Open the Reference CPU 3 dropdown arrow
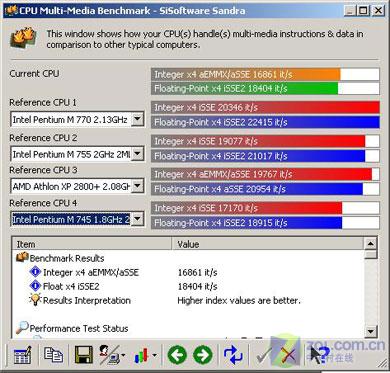Screen dimensions: 390x373 [137, 186]
